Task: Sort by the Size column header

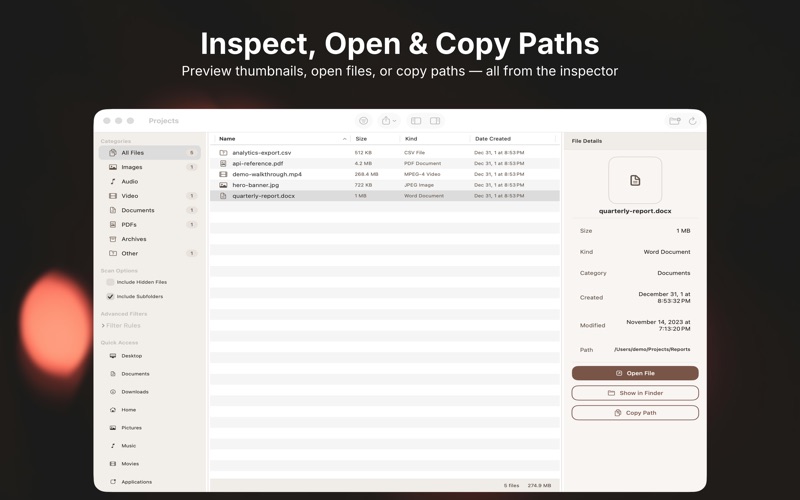Action: 376,139
